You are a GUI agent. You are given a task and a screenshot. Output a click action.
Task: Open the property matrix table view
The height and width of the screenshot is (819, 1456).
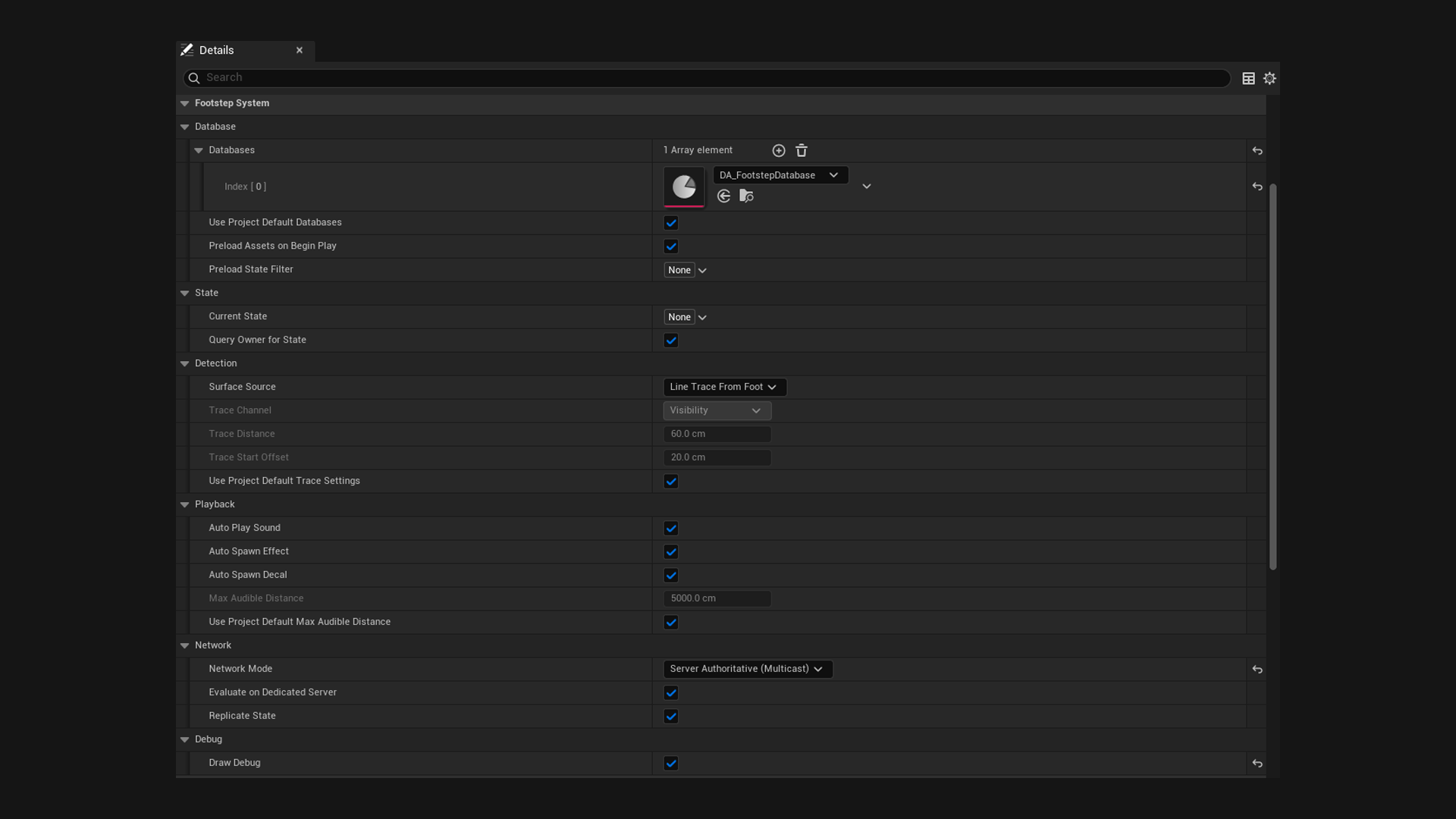pyautogui.click(x=1248, y=78)
